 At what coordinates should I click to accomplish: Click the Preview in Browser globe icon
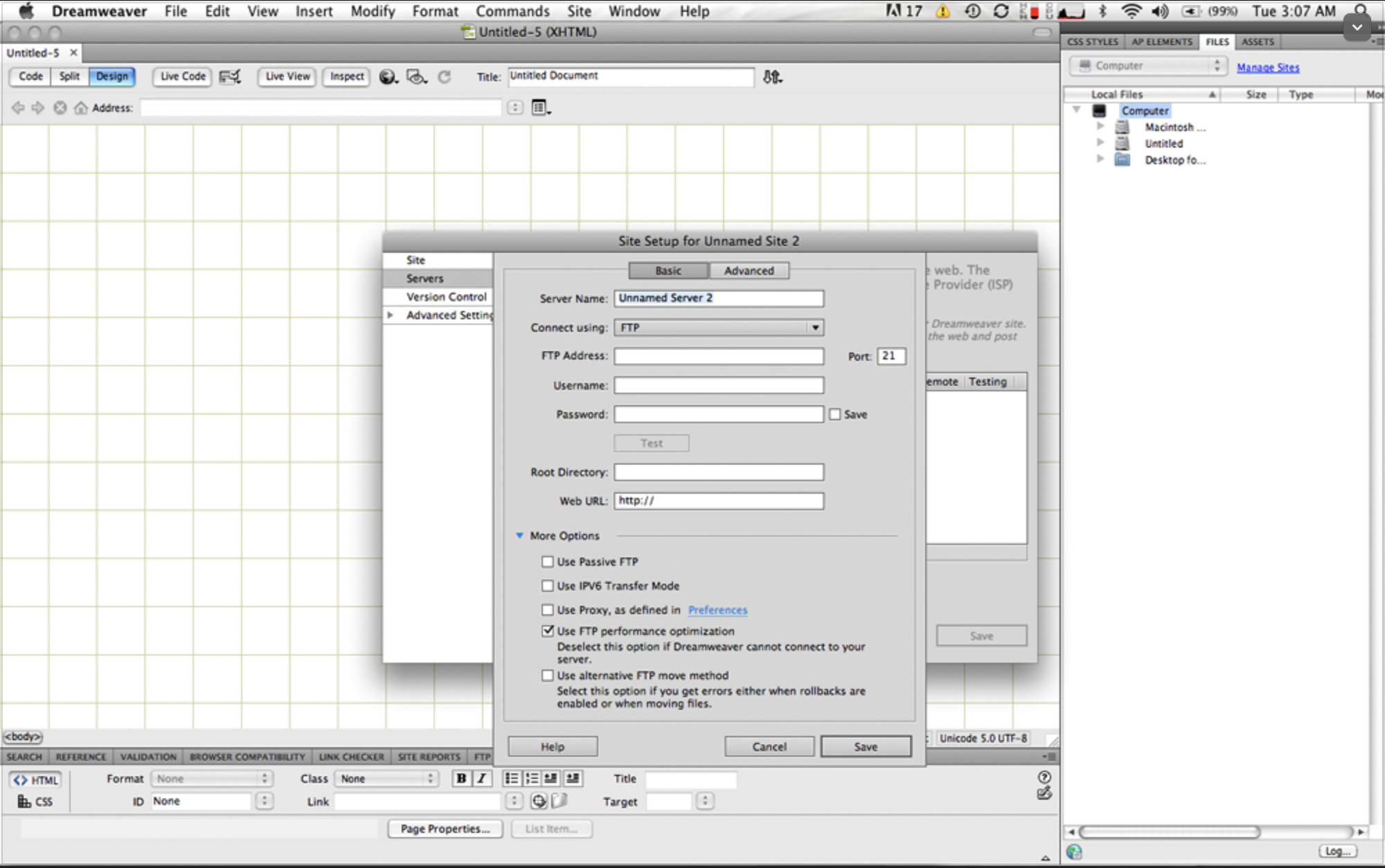click(x=388, y=77)
